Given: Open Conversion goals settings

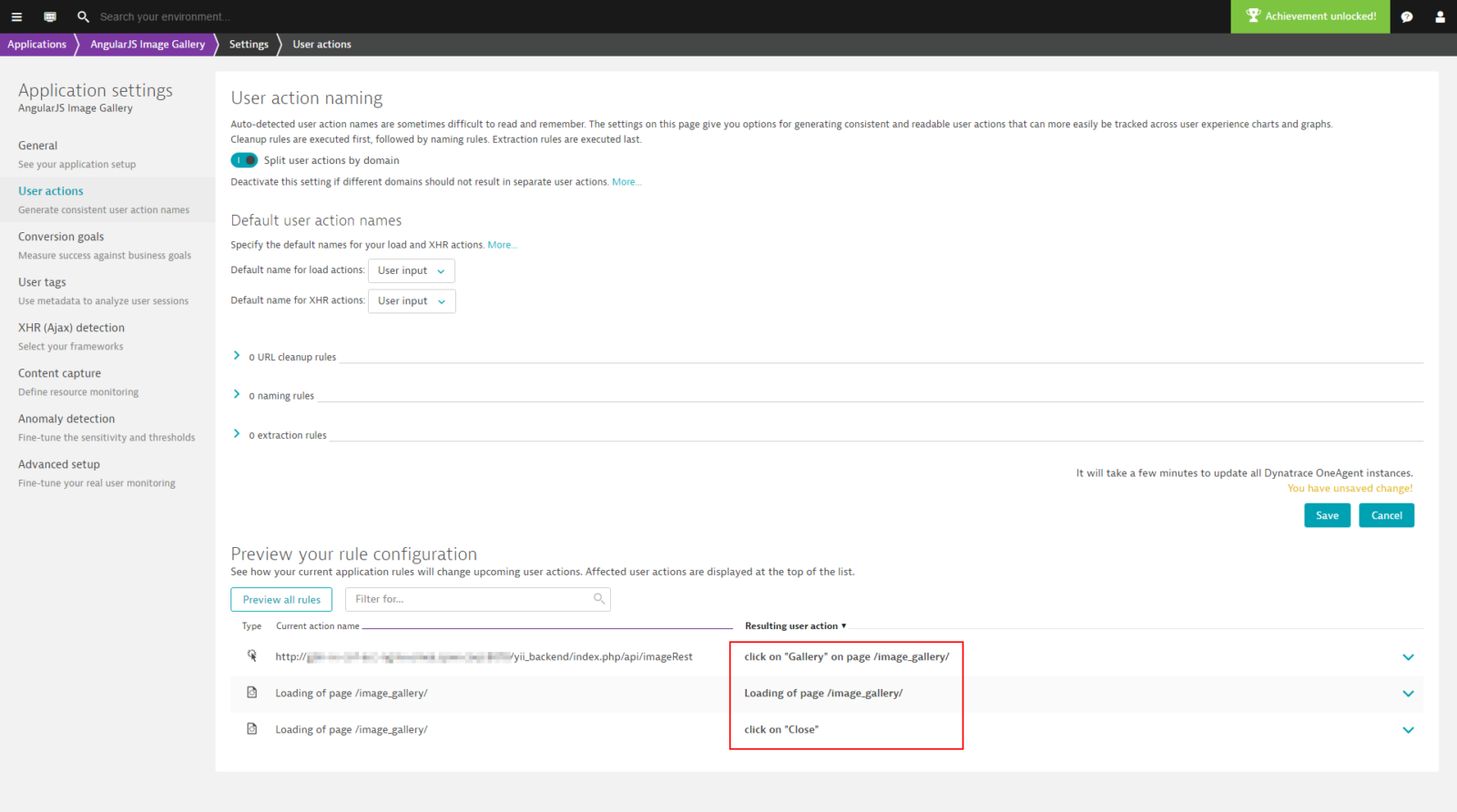Looking at the screenshot, I should 107,245.
